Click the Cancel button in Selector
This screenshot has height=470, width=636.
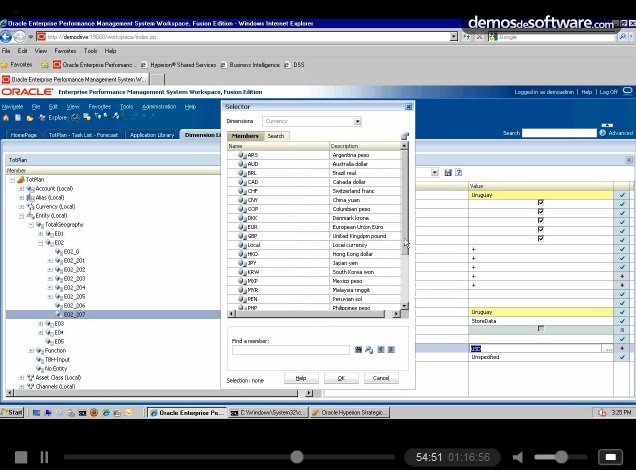pyautogui.click(x=381, y=378)
